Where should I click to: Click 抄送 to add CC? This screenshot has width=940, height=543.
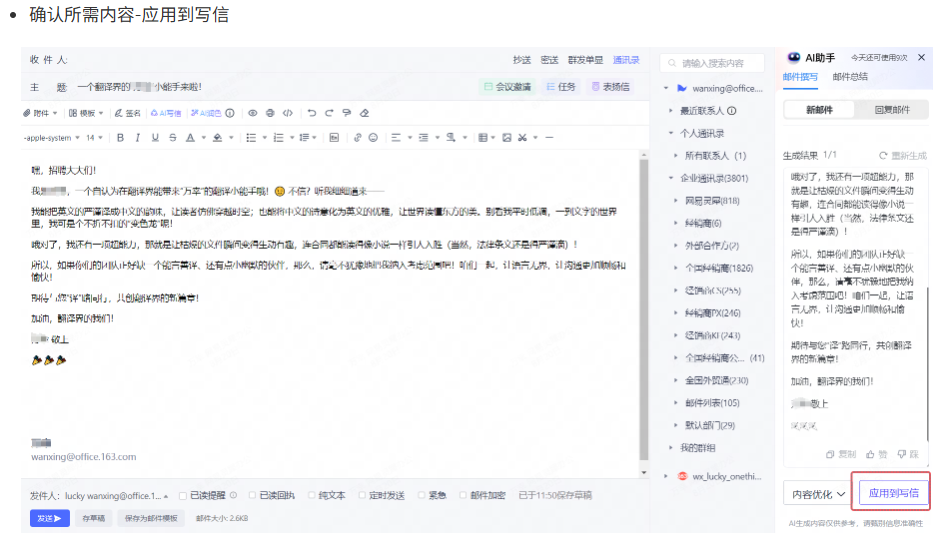point(522,60)
